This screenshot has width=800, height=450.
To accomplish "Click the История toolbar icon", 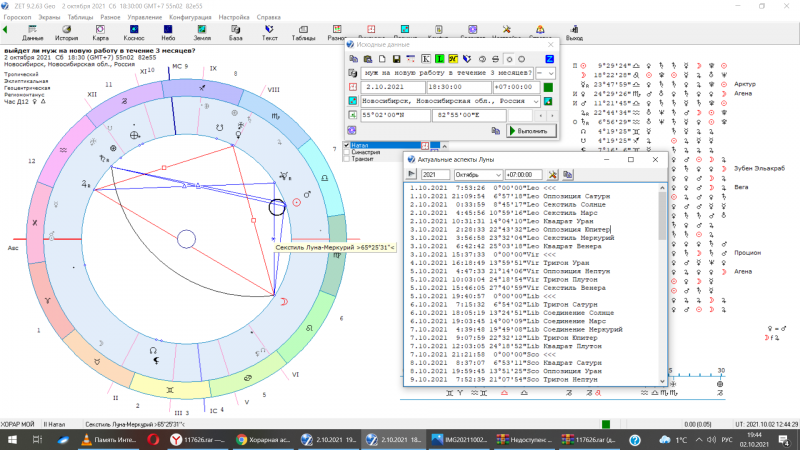I will click(x=66, y=29).
